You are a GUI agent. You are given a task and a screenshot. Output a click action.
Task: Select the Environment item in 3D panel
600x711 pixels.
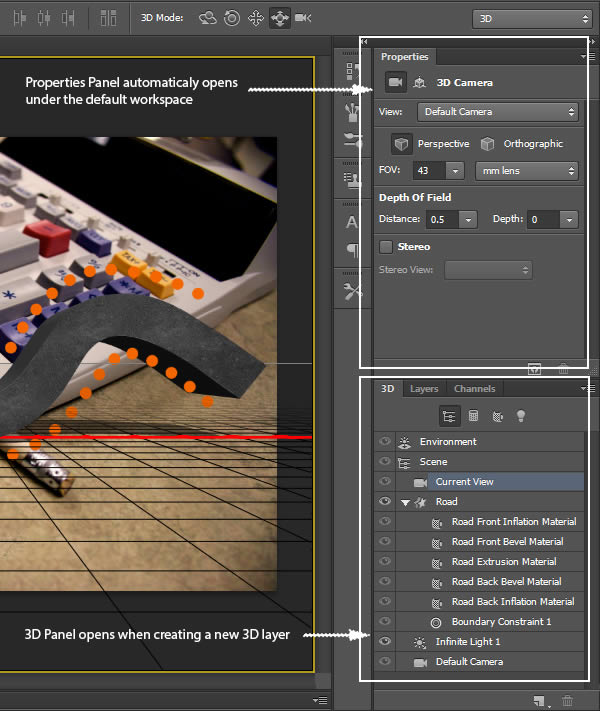point(448,442)
